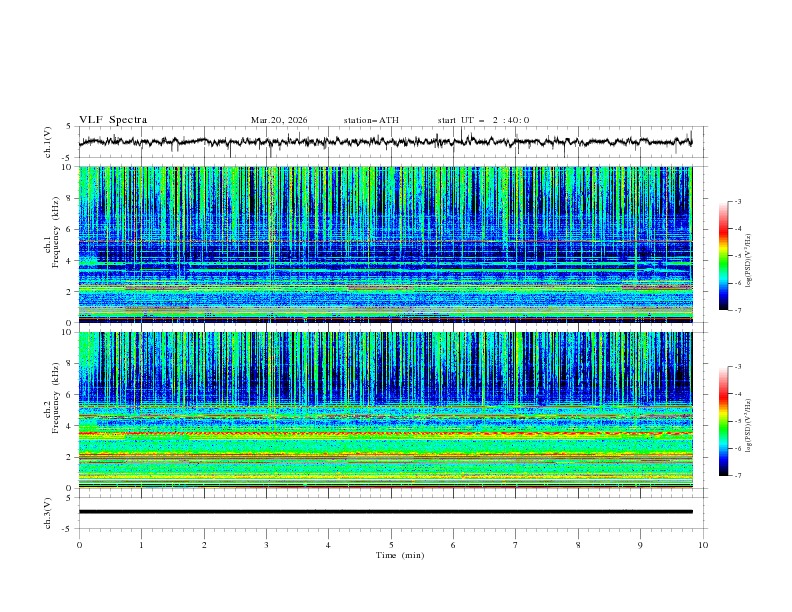Click the "-5" tick on upper color bar
The width and height of the screenshot is (792, 612).
[738, 256]
